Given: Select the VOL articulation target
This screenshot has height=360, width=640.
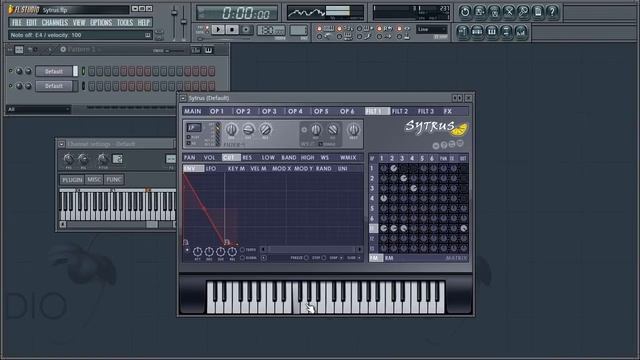Looking at the screenshot, I should coord(209,158).
